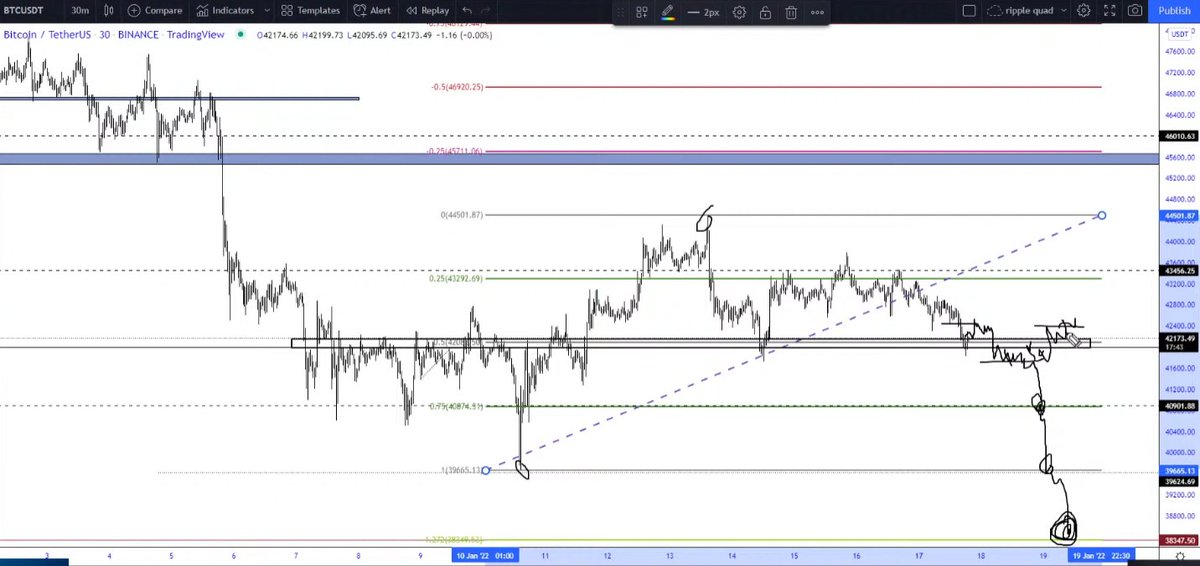This screenshot has width=1200, height=566.
Task: Open more options in drawing toolbar
Action: click(x=817, y=13)
